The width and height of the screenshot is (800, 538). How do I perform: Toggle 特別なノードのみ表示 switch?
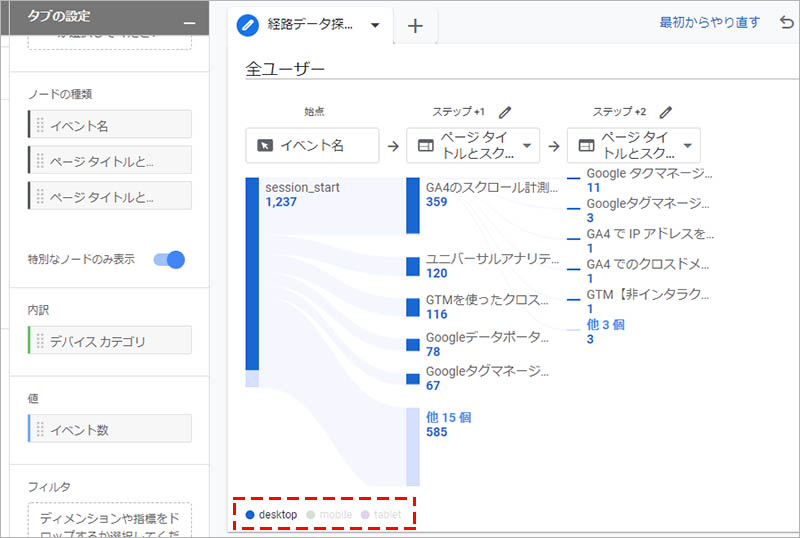169,260
